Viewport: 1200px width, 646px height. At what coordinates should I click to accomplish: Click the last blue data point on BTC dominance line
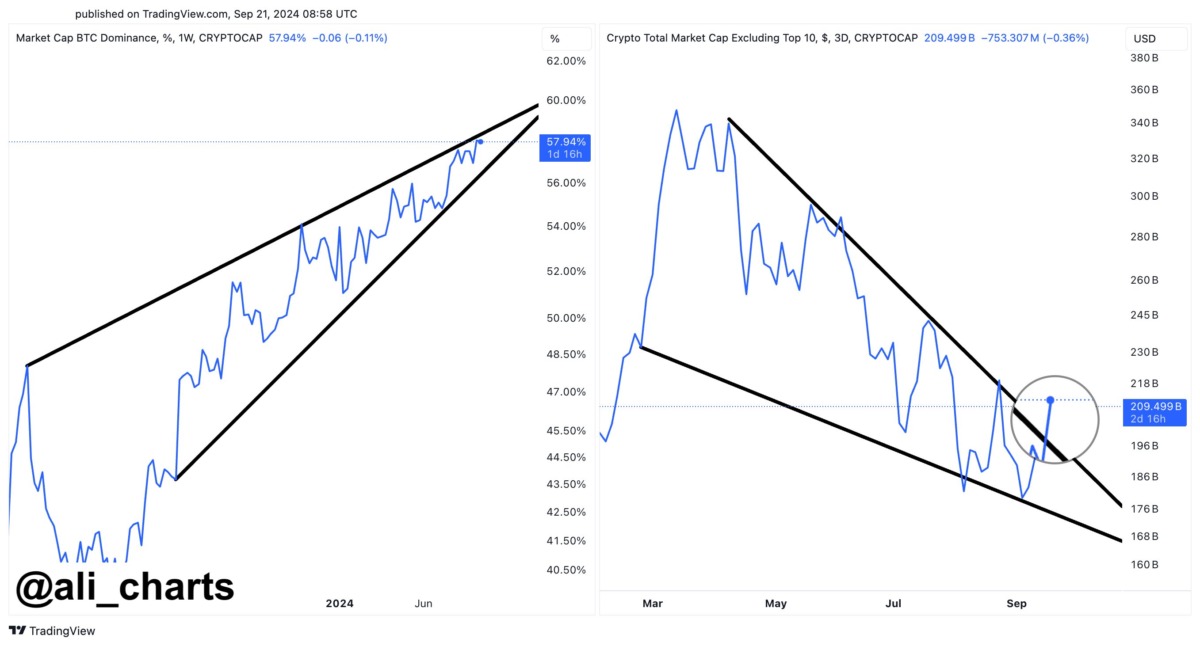coord(481,142)
